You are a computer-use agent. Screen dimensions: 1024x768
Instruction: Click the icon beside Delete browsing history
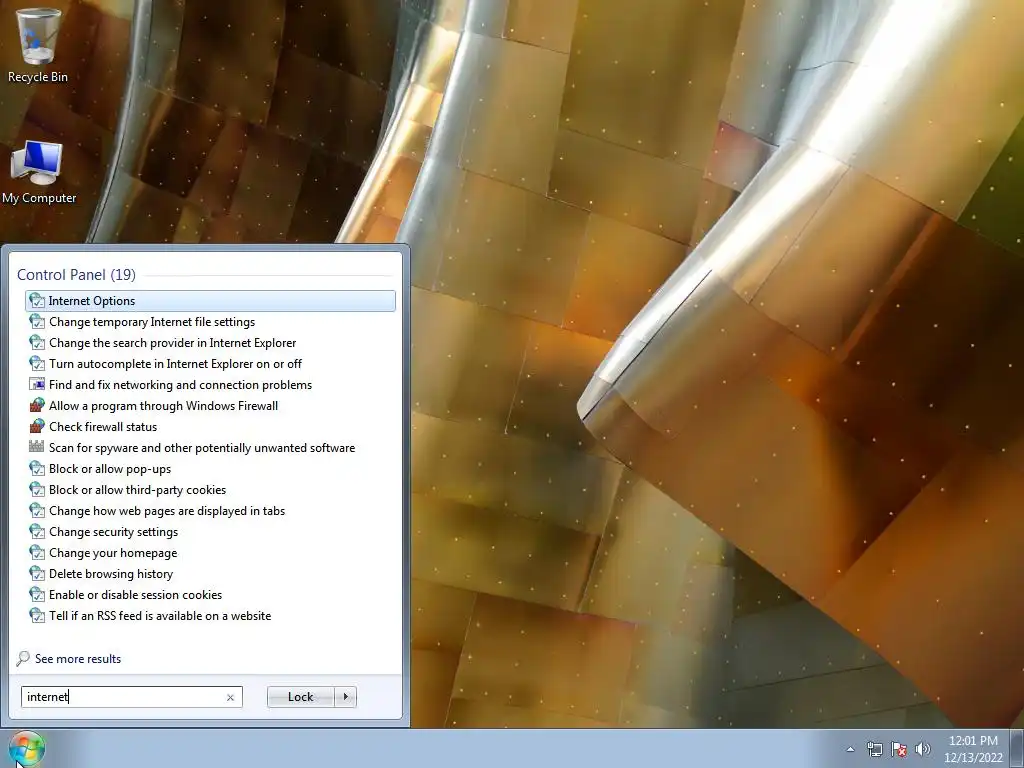tap(37, 573)
